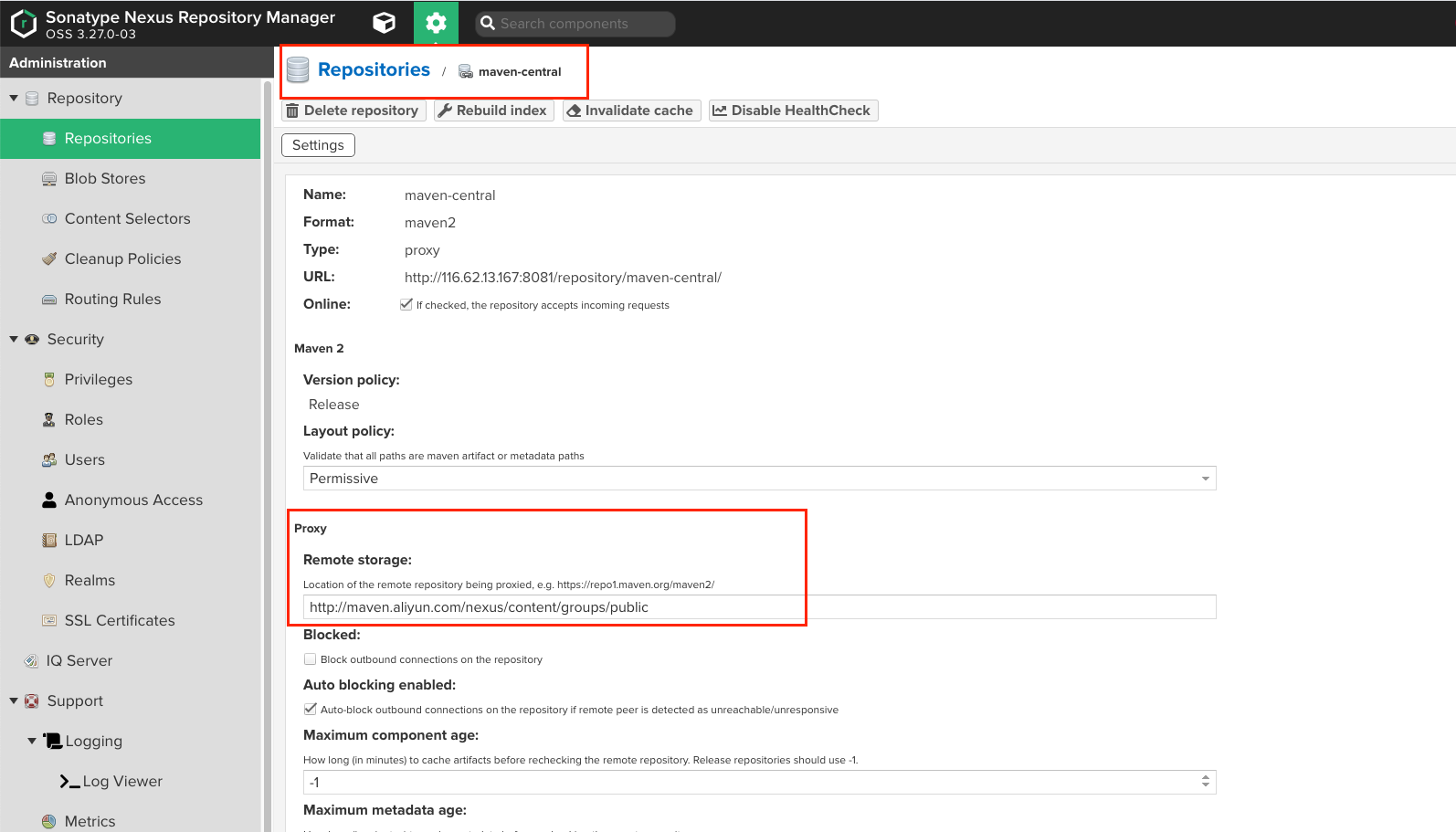
Task: Click the Security section icon
Action: pos(32,340)
